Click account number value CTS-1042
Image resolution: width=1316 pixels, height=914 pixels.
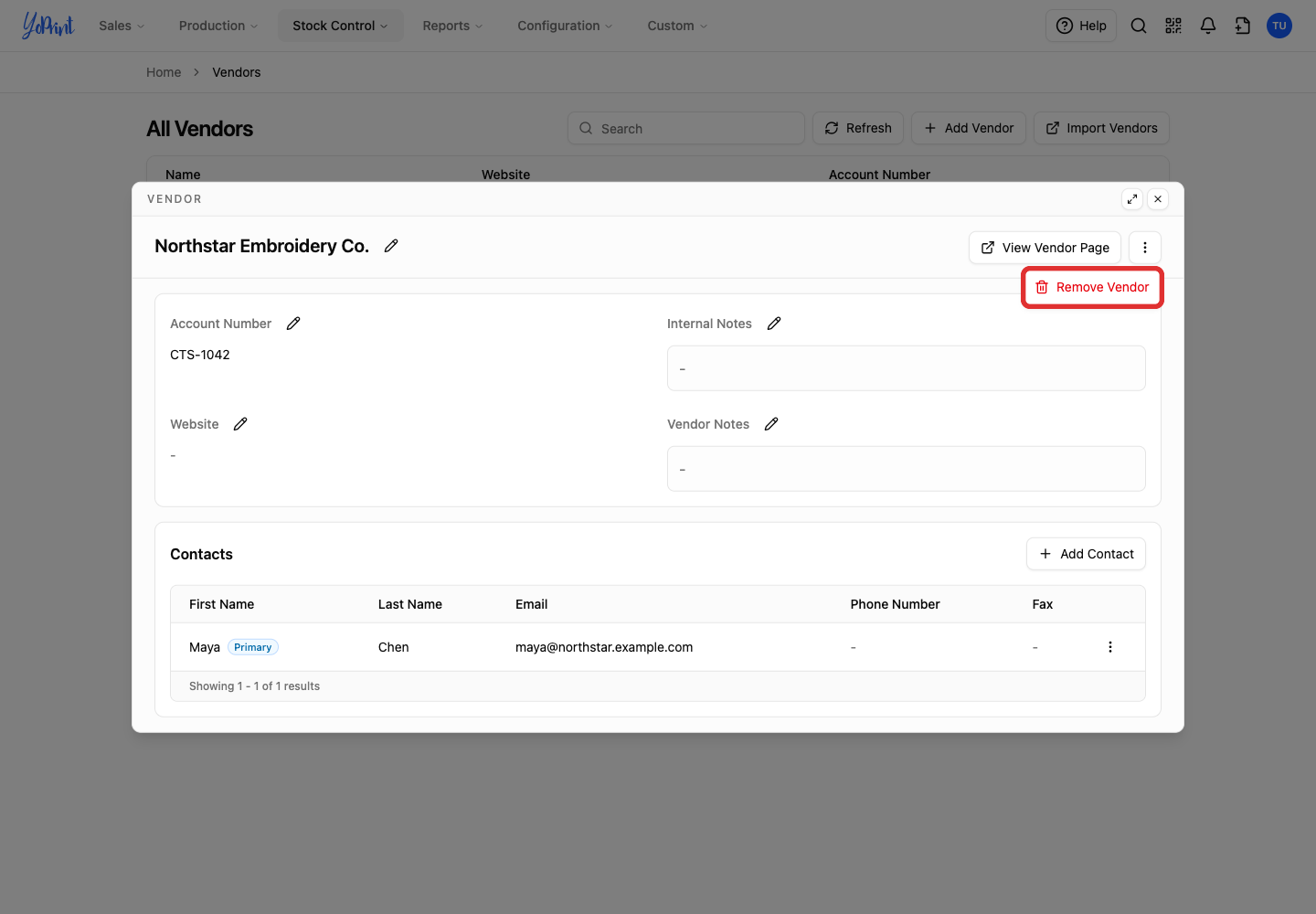200,355
